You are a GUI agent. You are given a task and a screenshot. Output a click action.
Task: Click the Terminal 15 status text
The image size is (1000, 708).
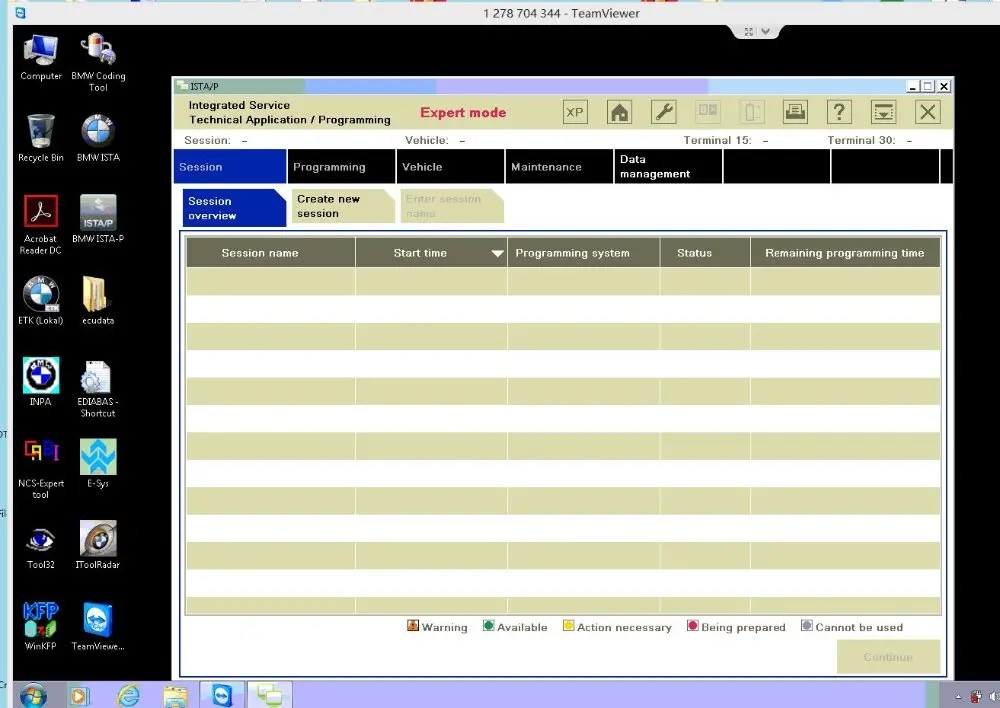click(726, 140)
